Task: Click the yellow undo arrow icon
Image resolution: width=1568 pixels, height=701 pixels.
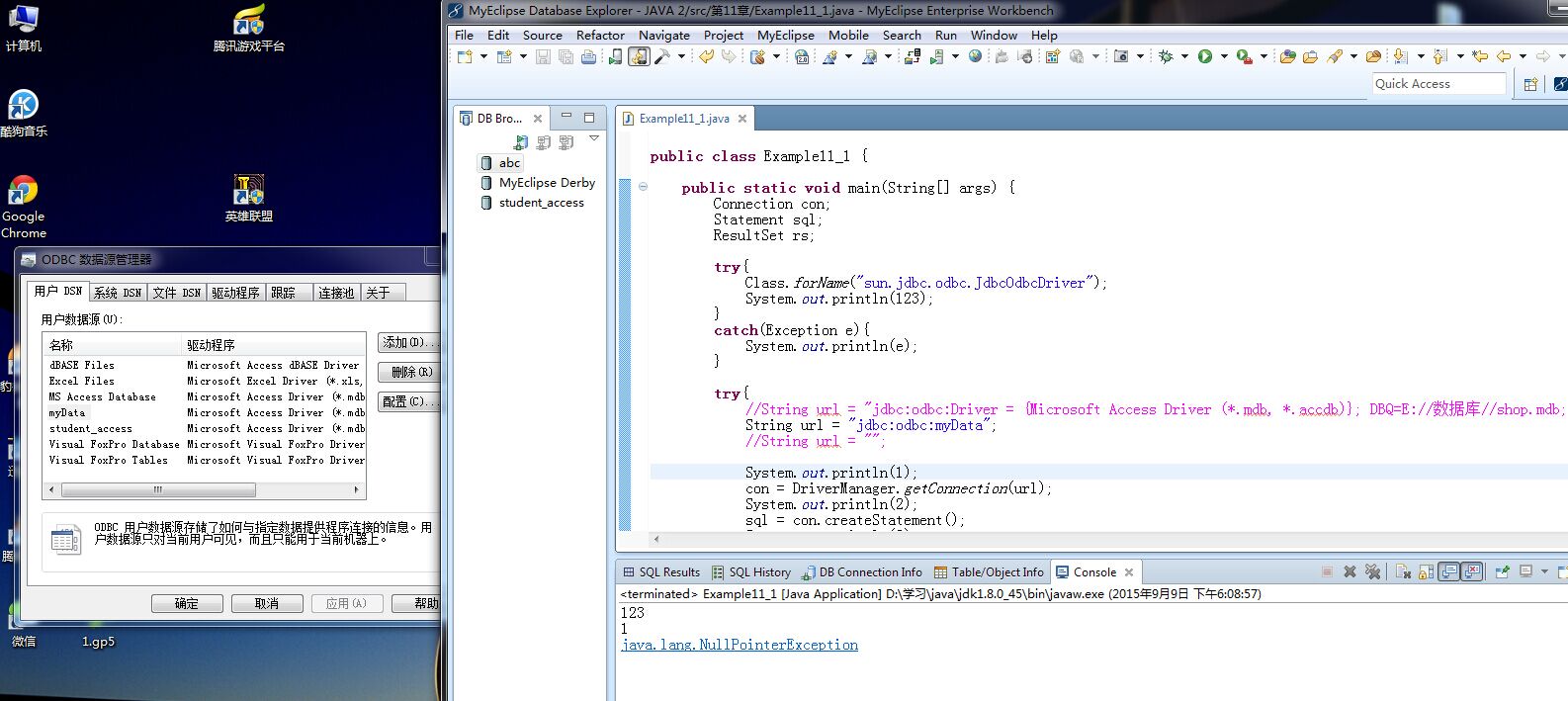Action: click(706, 56)
